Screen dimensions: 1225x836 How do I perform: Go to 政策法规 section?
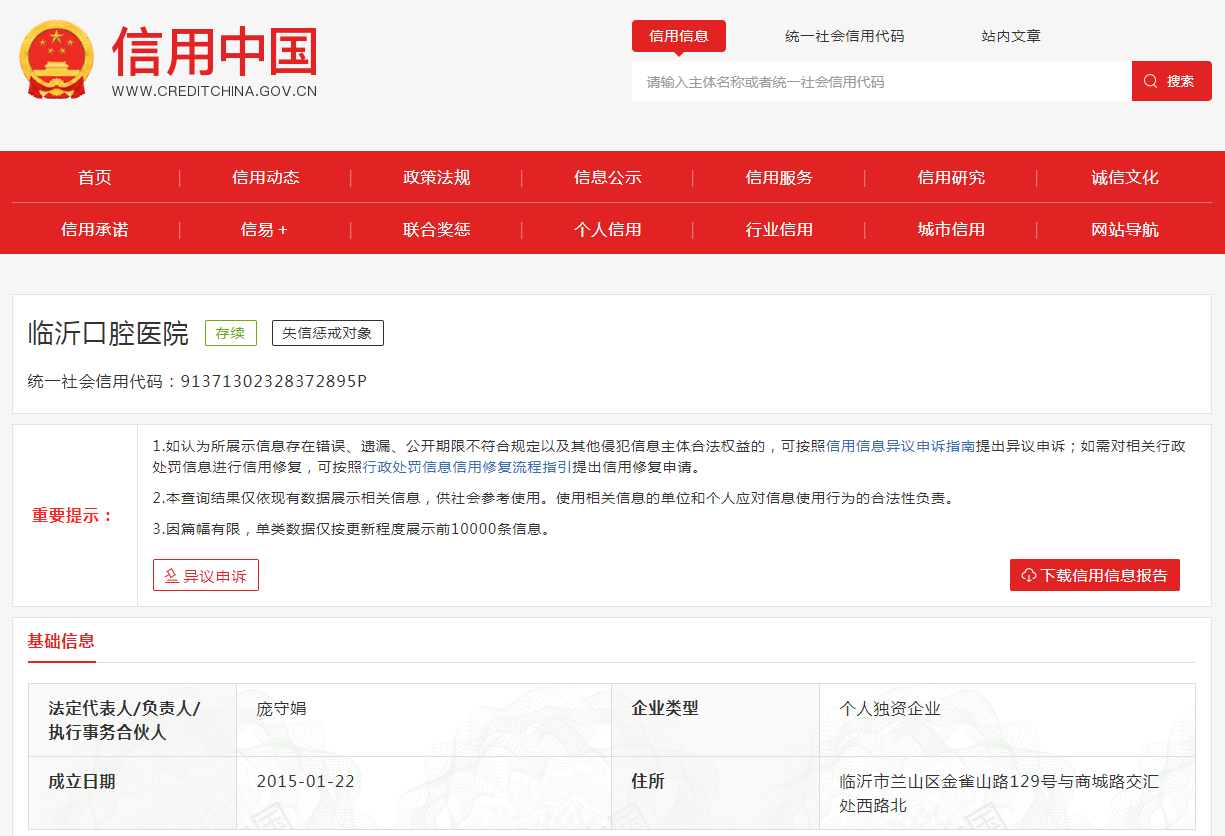click(x=437, y=178)
